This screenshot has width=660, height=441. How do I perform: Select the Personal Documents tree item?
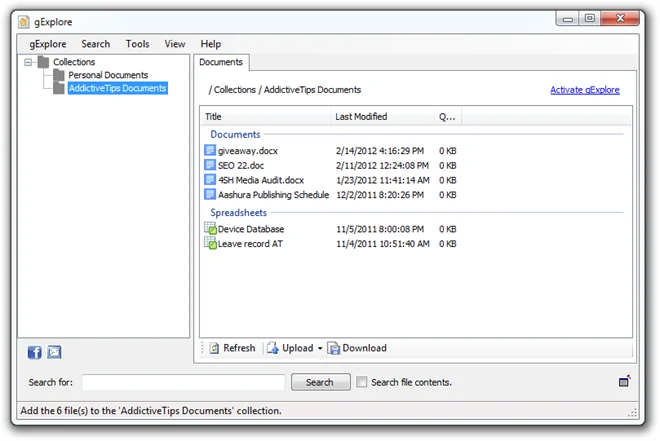[108, 75]
